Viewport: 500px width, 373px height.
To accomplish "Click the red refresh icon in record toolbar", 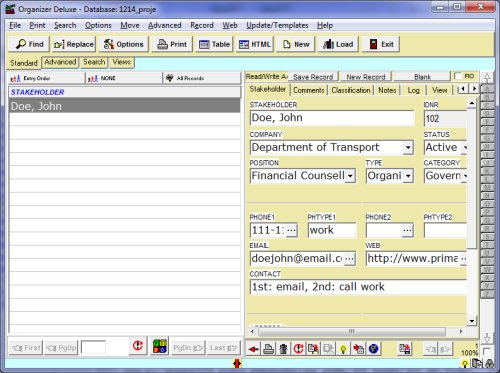I will 298,349.
